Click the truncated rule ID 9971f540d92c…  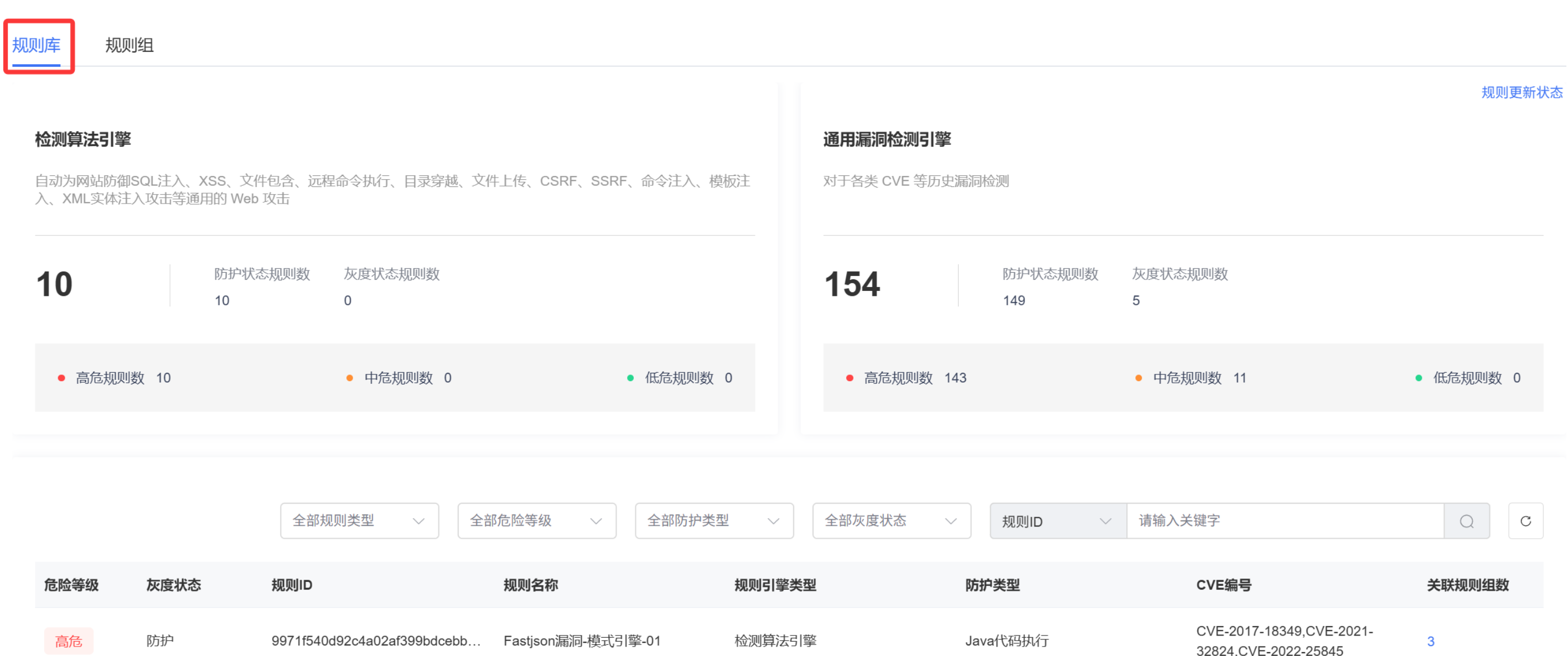coord(376,640)
